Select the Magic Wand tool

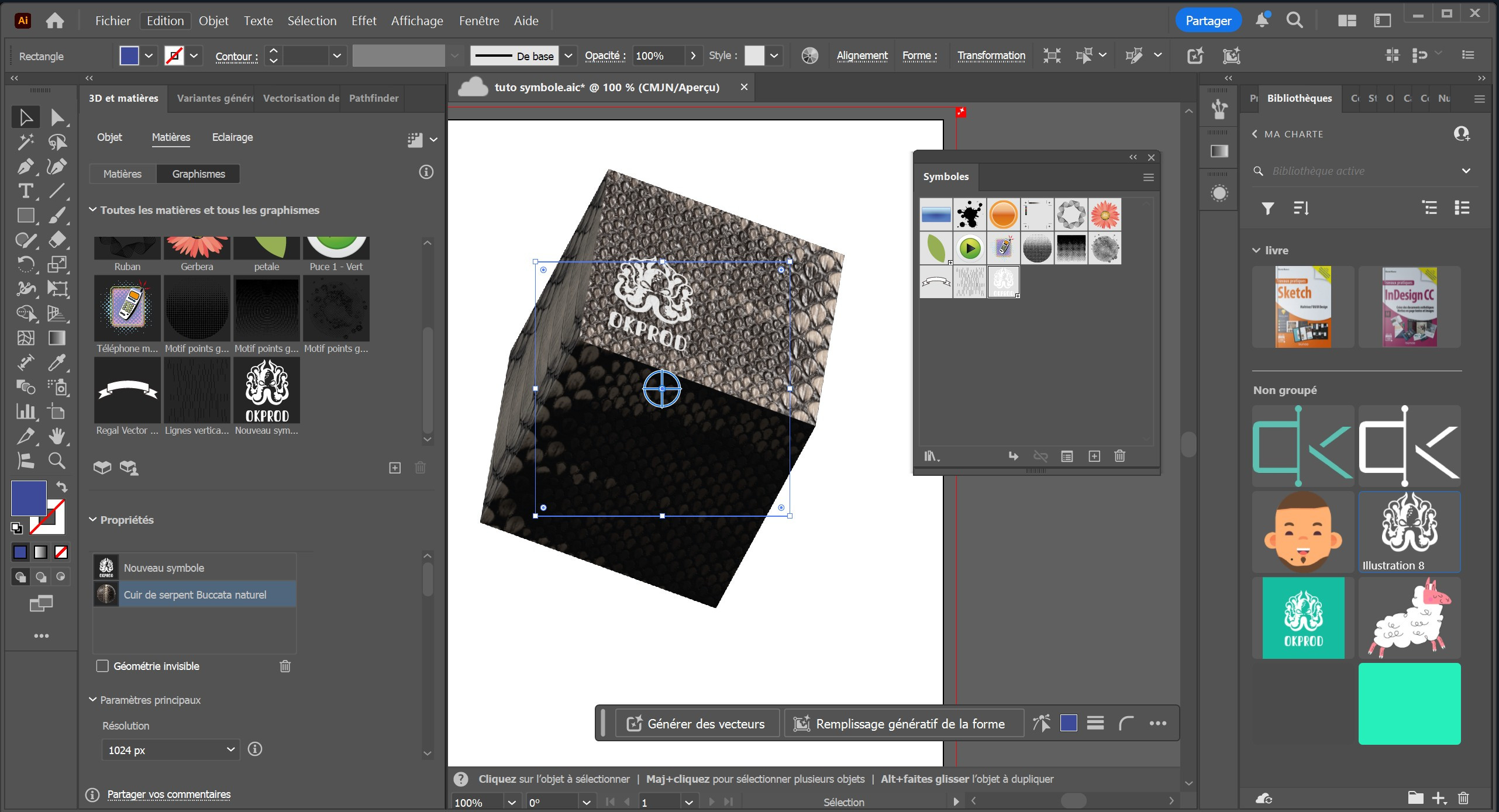point(25,141)
